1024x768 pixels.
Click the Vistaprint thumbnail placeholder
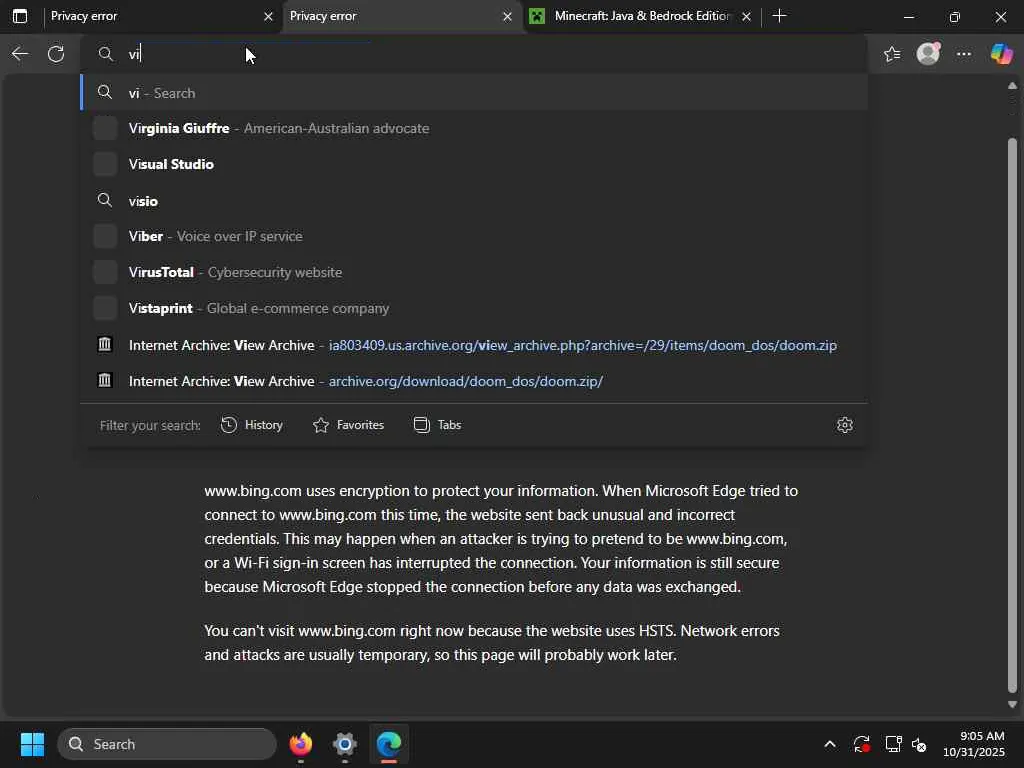tap(104, 308)
